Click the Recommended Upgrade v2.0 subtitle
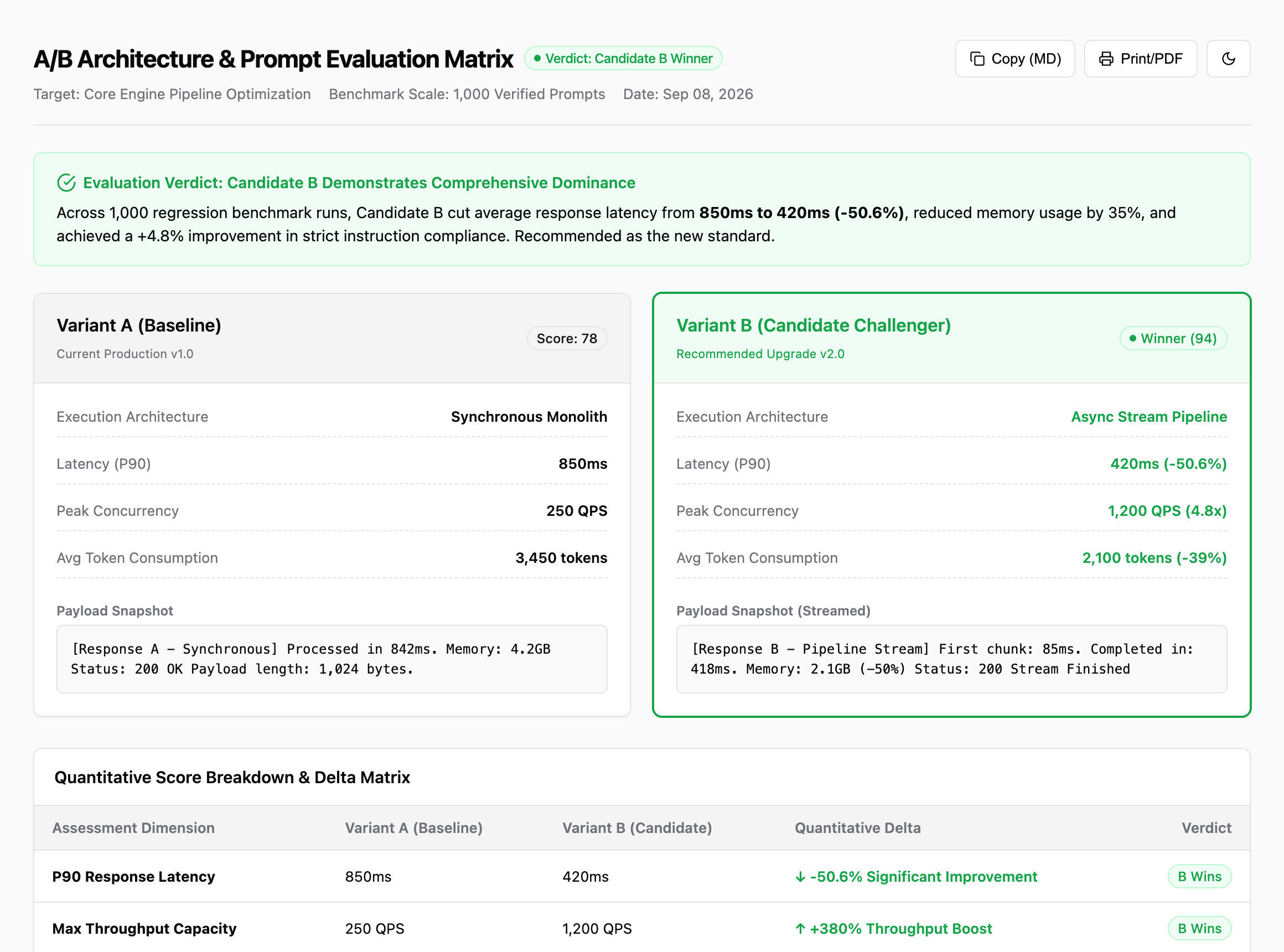 (760, 354)
